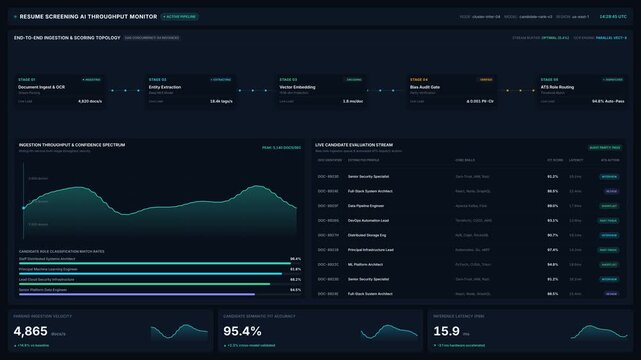Click the 1.8 ms/doc load value
The height and width of the screenshot is (360, 641).
click(353, 101)
